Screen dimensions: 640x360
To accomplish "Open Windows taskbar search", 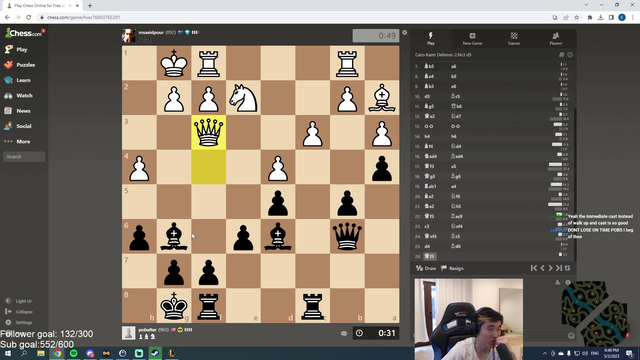I will pos(24,353).
